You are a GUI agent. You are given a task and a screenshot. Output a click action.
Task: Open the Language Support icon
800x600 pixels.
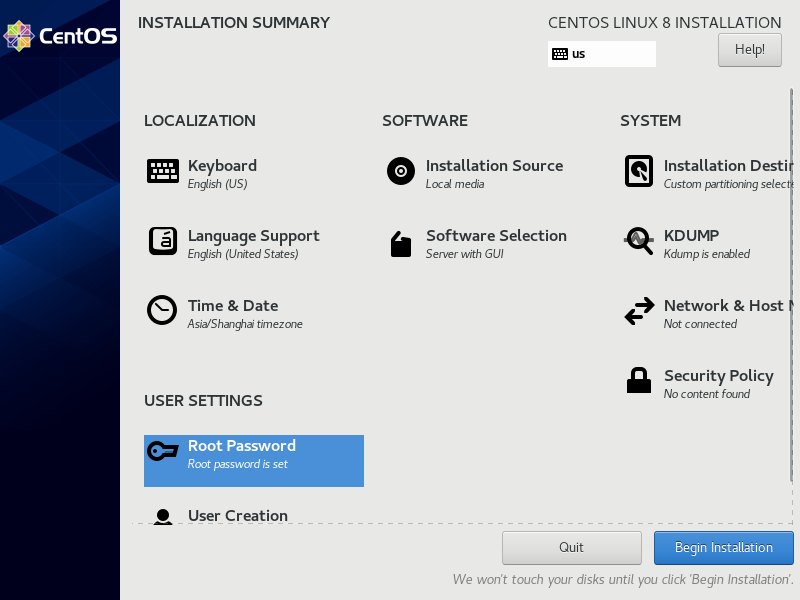click(163, 241)
